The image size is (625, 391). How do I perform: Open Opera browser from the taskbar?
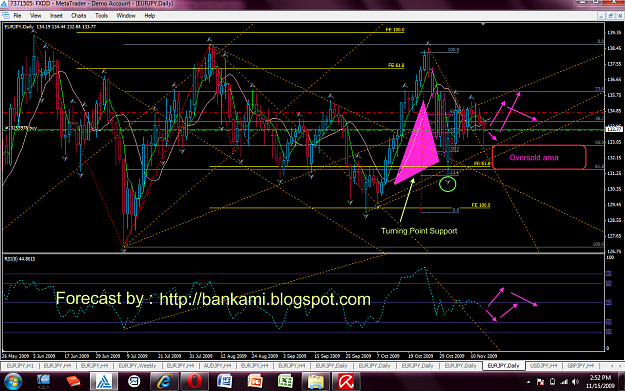[x=195, y=381]
